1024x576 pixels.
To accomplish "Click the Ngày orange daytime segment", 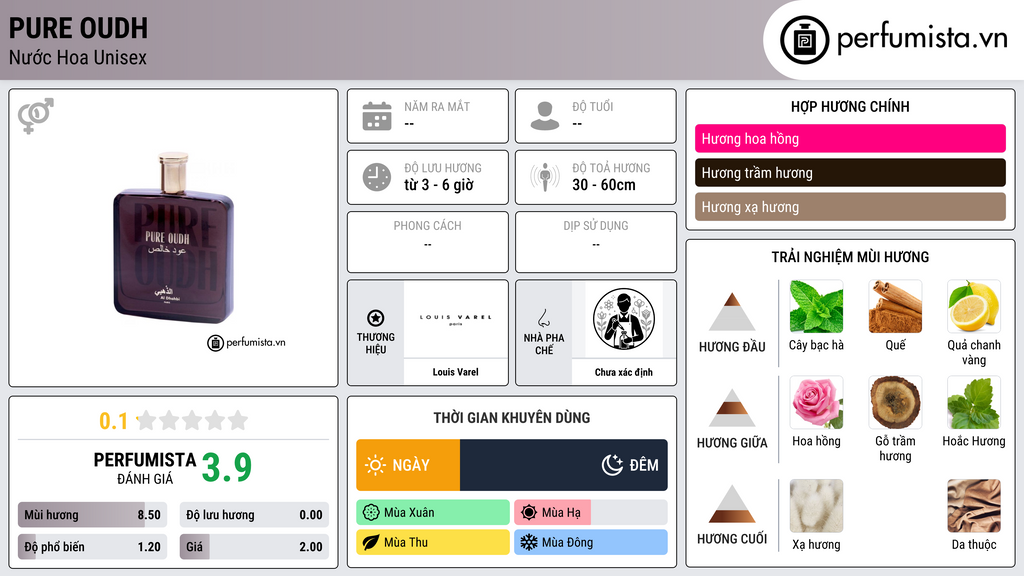I will [x=408, y=465].
